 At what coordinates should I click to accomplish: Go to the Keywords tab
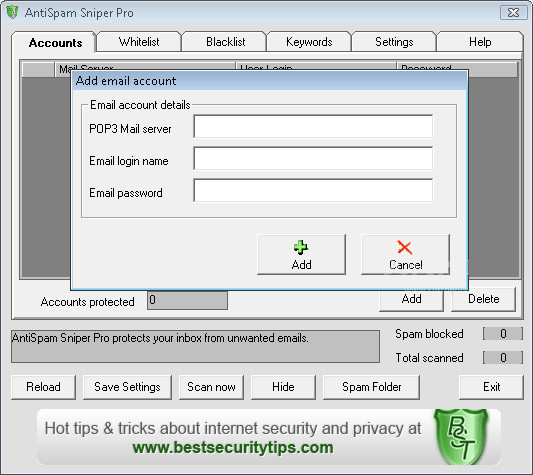pos(309,42)
